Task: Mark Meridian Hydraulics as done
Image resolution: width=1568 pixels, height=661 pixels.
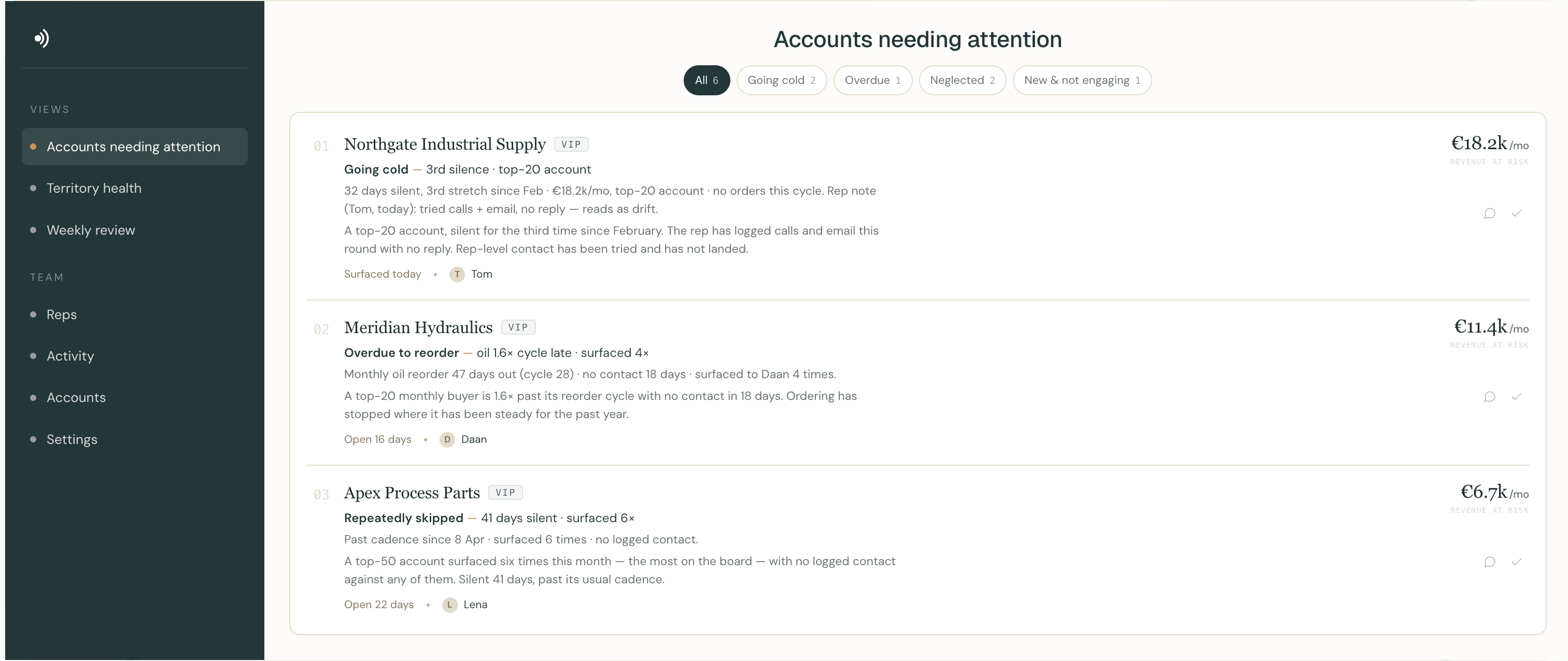Action: [x=1516, y=397]
